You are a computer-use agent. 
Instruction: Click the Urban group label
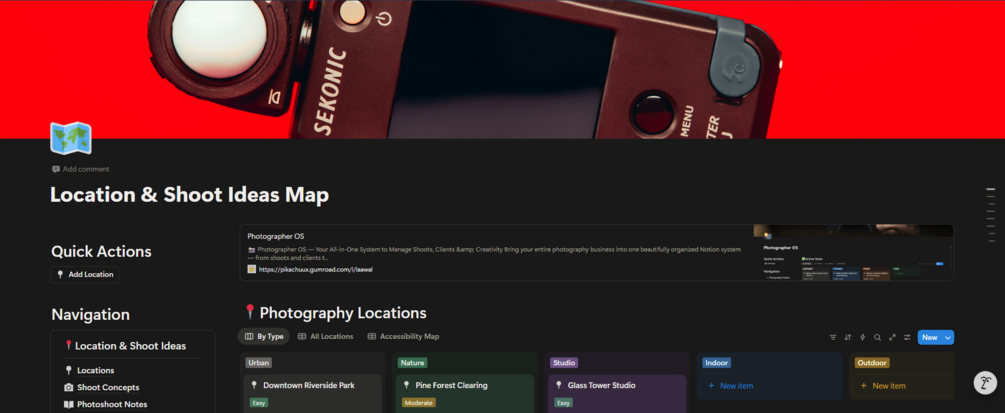click(258, 363)
